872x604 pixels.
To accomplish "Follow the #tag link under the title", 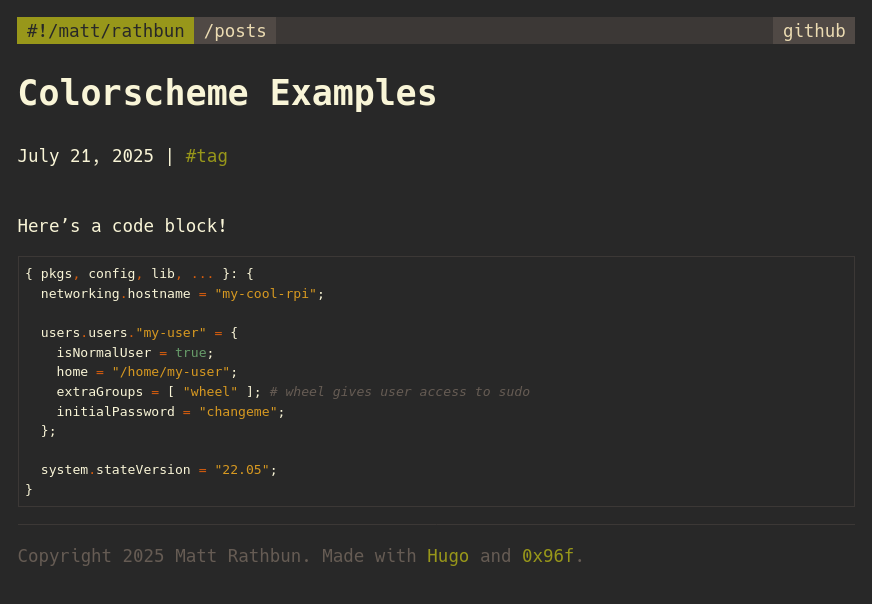I will [206, 156].
